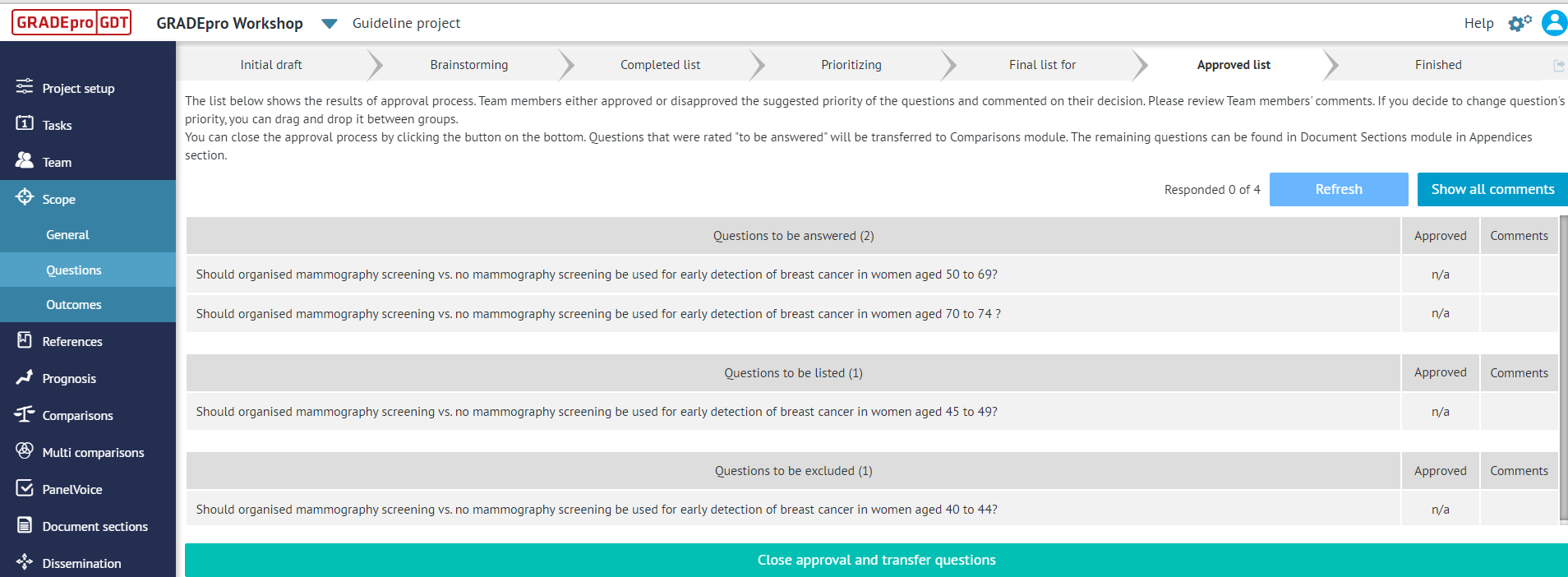The height and width of the screenshot is (577, 1568).
Task: Select the Document sections icon
Action: click(x=24, y=526)
